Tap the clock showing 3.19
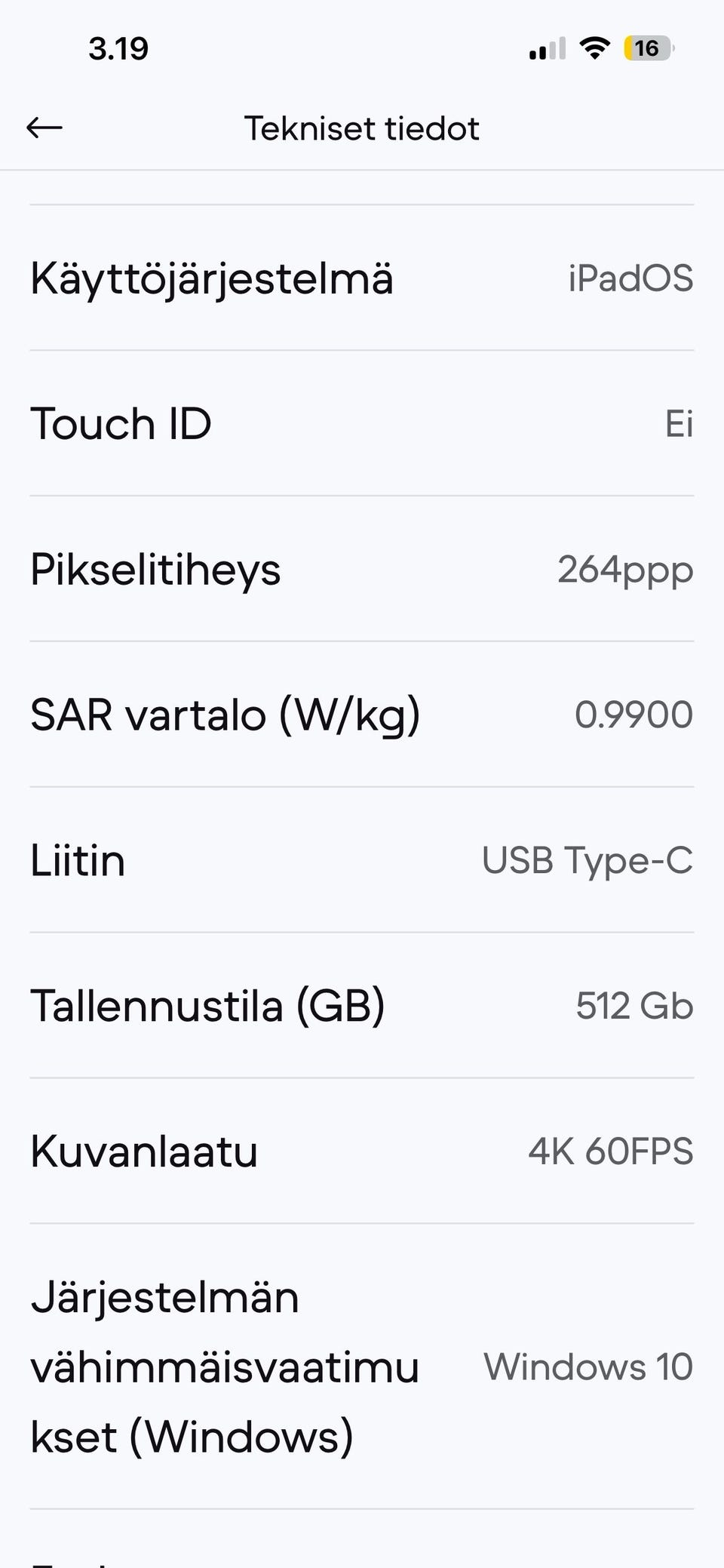Viewport: 724px width, 1568px height. coord(118,49)
